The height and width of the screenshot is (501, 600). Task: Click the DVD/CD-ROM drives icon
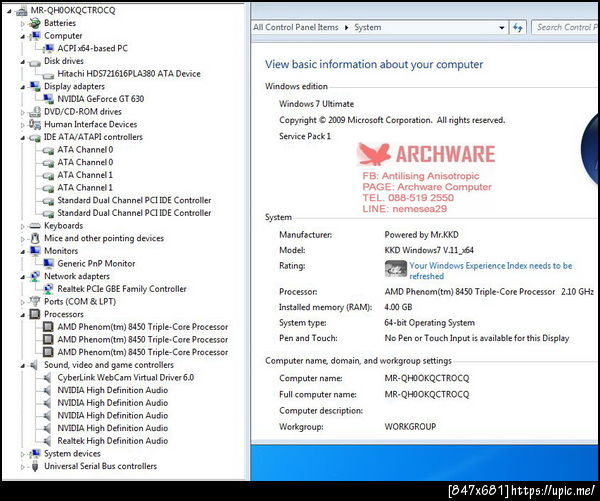[x=35, y=112]
